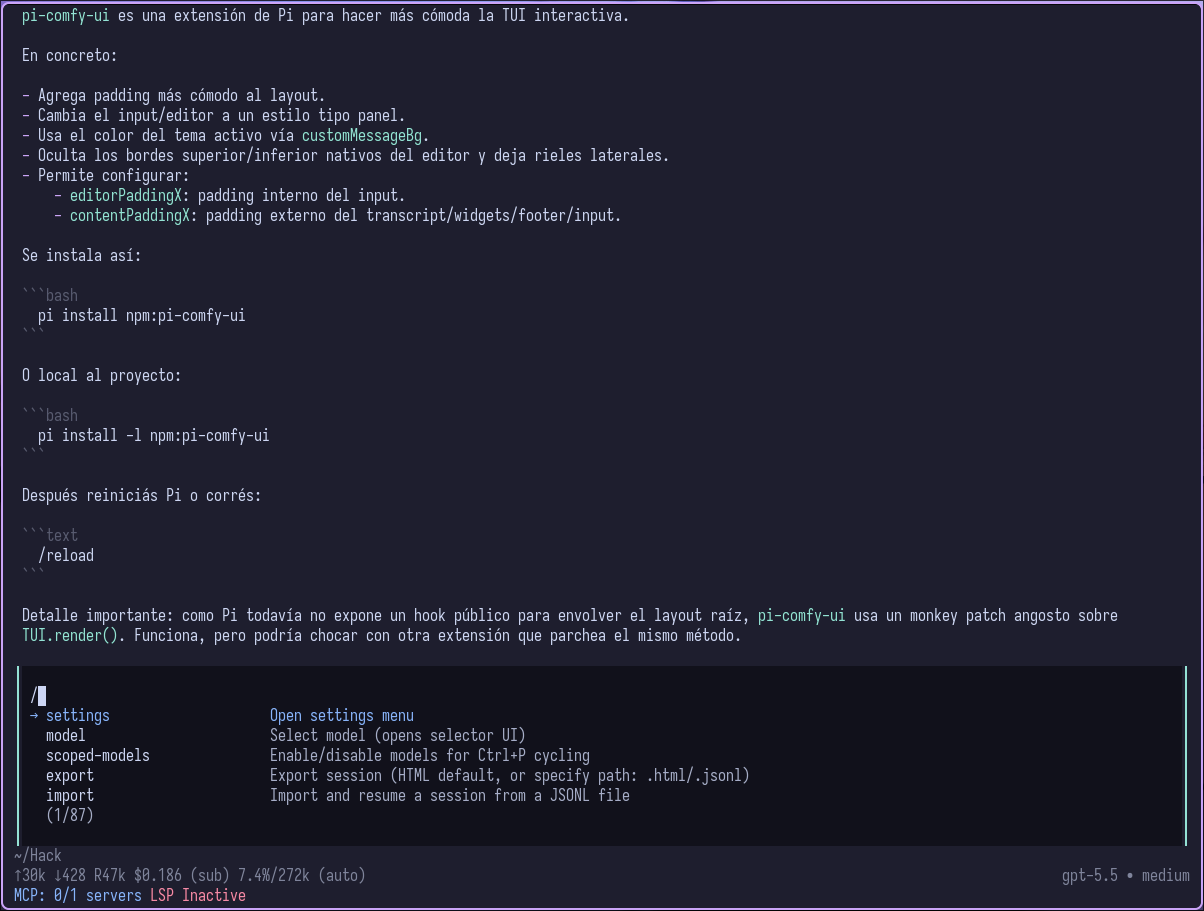This screenshot has width=1204, height=911.
Task: Click the 'Se instala así:' line
Action: [82, 256]
